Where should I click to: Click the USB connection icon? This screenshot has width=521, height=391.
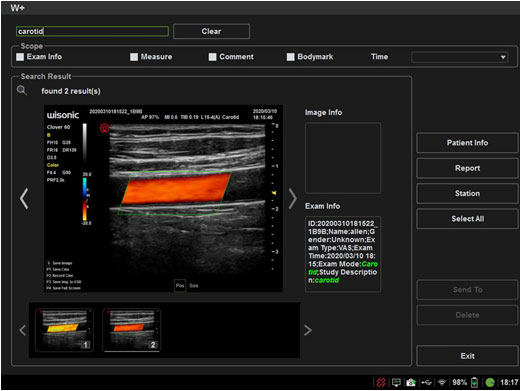coord(426,382)
